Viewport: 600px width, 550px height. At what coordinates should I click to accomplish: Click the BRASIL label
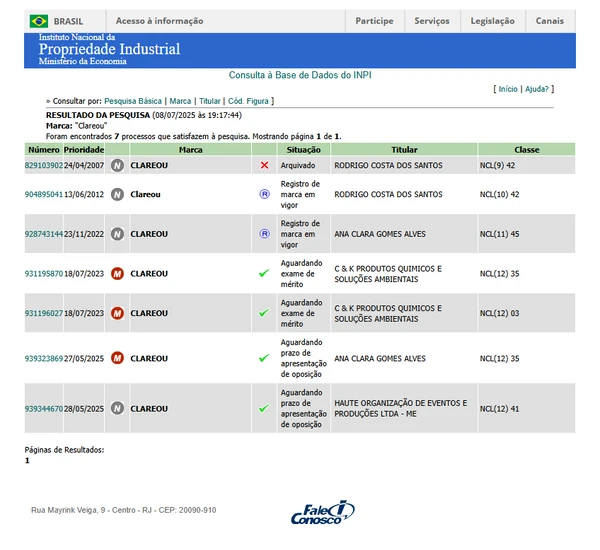click(68, 21)
